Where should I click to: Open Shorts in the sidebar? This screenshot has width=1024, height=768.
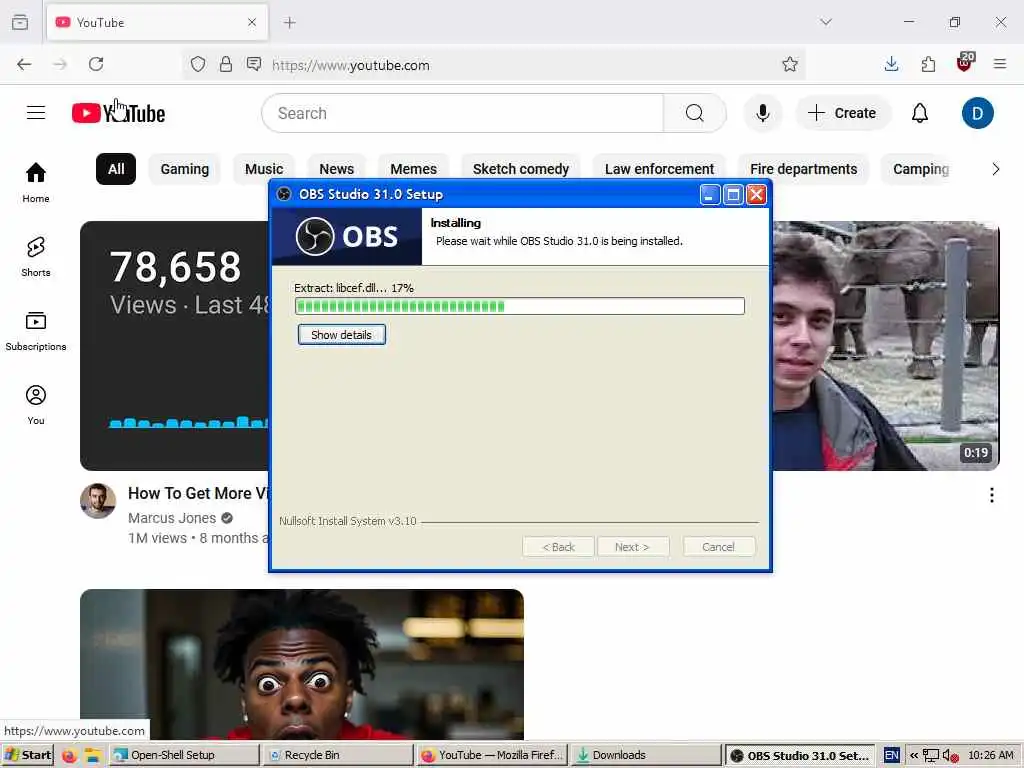coord(36,257)
